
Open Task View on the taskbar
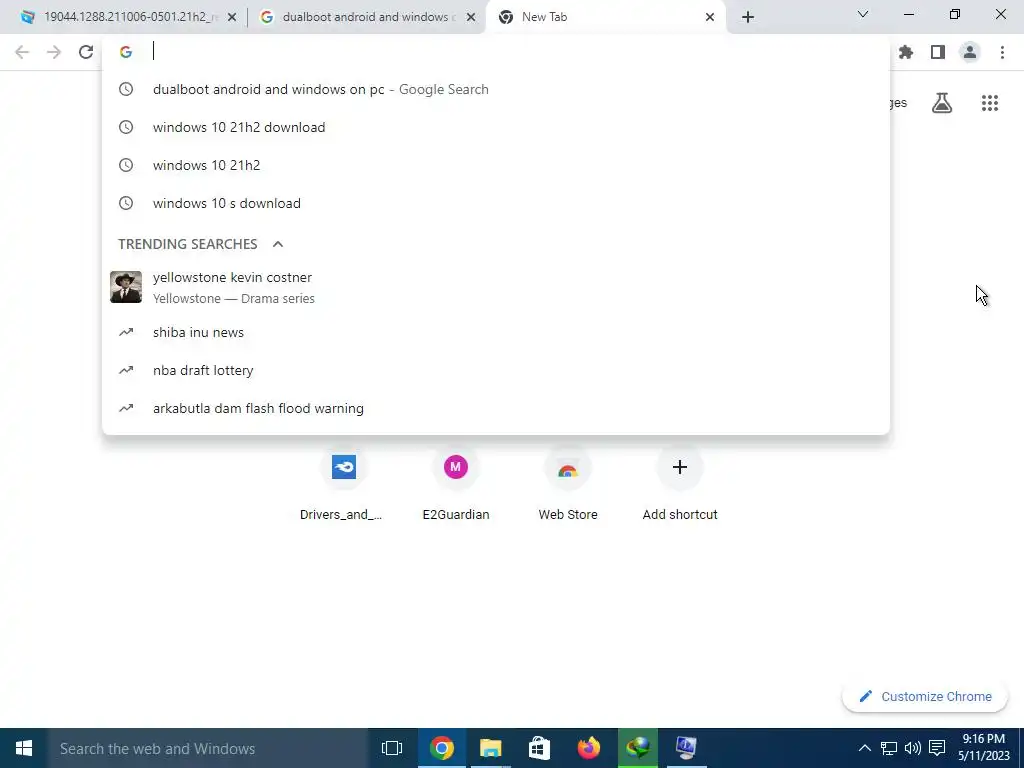[x=392, y=748]
